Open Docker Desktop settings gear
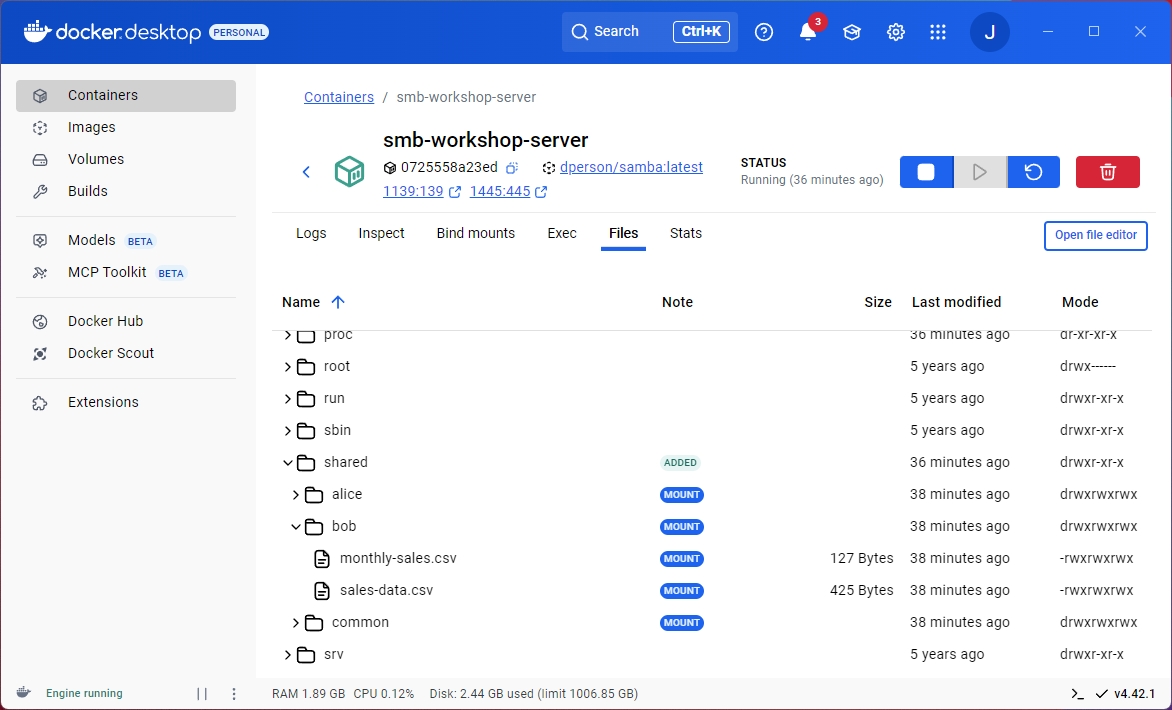Image resolution: width=1172 pixels, height=710 pixels. [x=895, y=32]
